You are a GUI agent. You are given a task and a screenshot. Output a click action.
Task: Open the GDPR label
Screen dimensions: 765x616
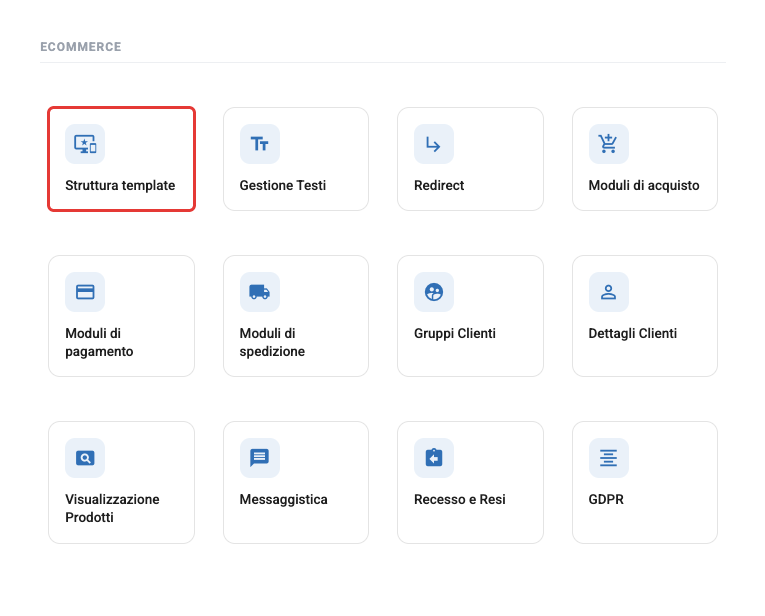606,499
